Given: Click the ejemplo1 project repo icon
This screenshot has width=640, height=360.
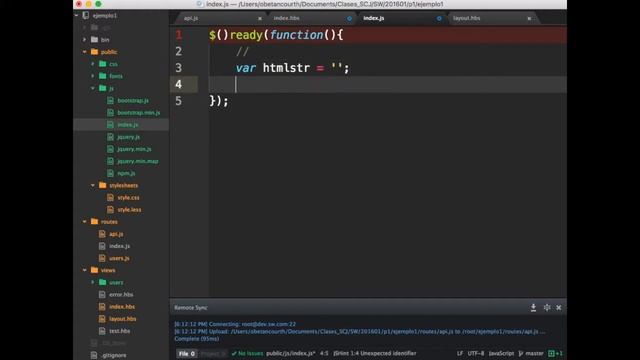Looking at the screenshot, I should (86, 16).
